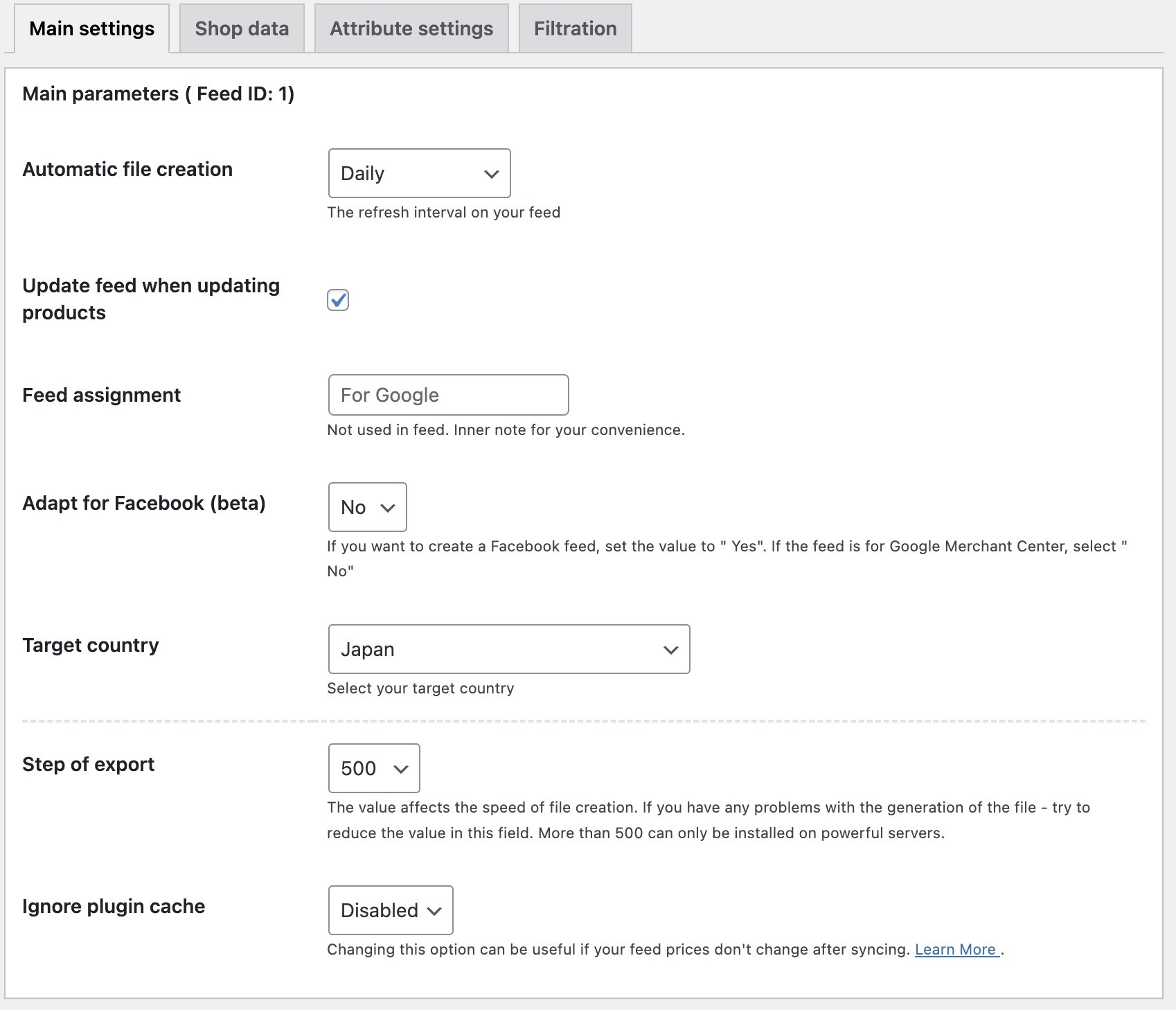This screenshot has width=1176, height=1010.
Task: Switch to the Shop data tab
Action: (x=241, y=28)
